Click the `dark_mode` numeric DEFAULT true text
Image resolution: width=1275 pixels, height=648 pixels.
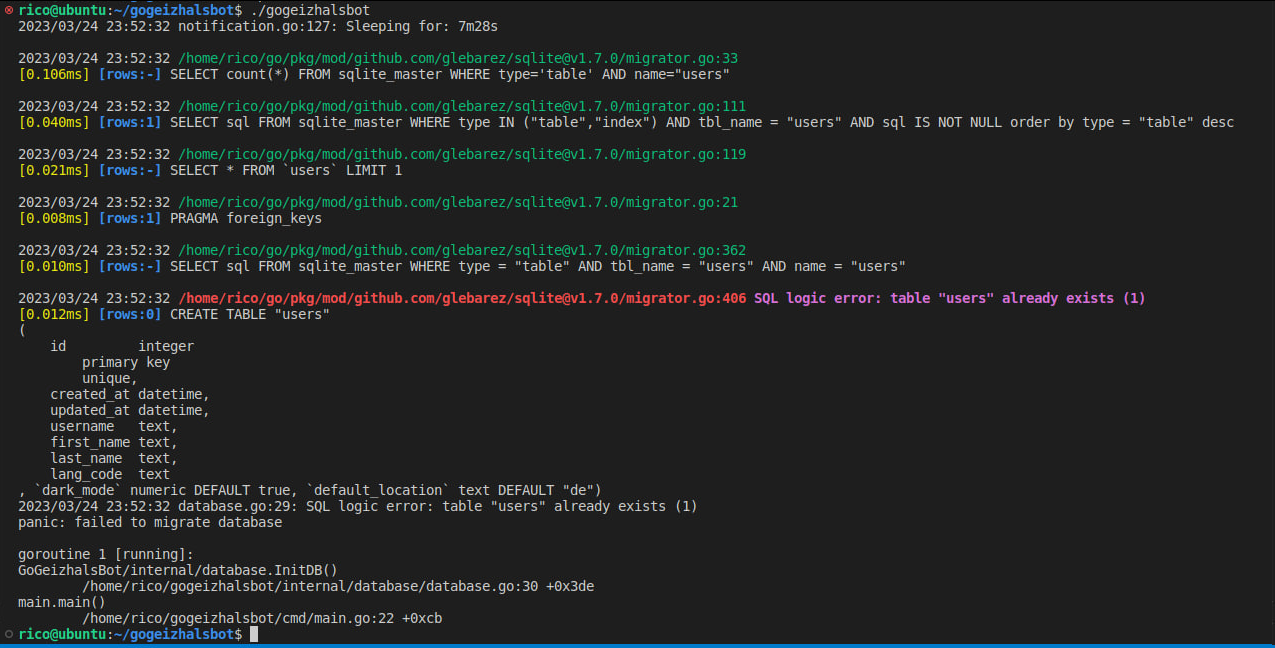tap(162, 490)
